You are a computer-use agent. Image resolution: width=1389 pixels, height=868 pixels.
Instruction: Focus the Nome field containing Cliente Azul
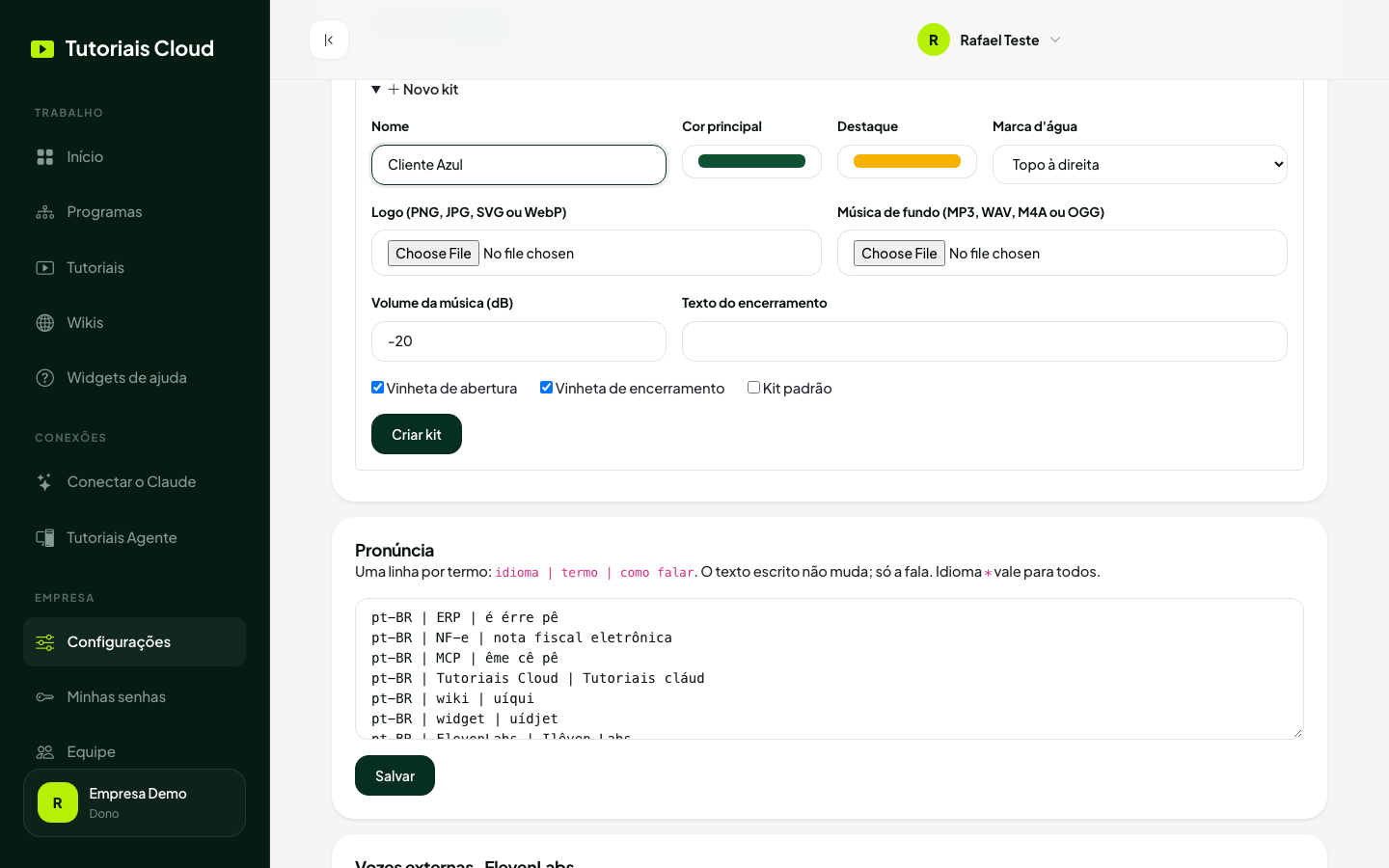pos(519,165)
